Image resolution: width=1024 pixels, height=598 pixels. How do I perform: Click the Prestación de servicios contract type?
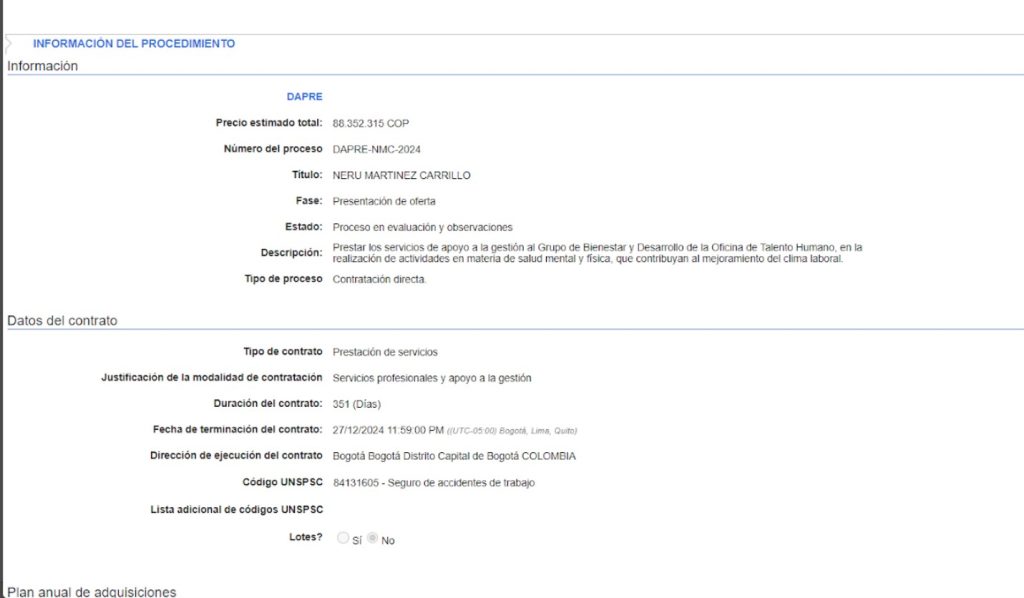point(385,352)
